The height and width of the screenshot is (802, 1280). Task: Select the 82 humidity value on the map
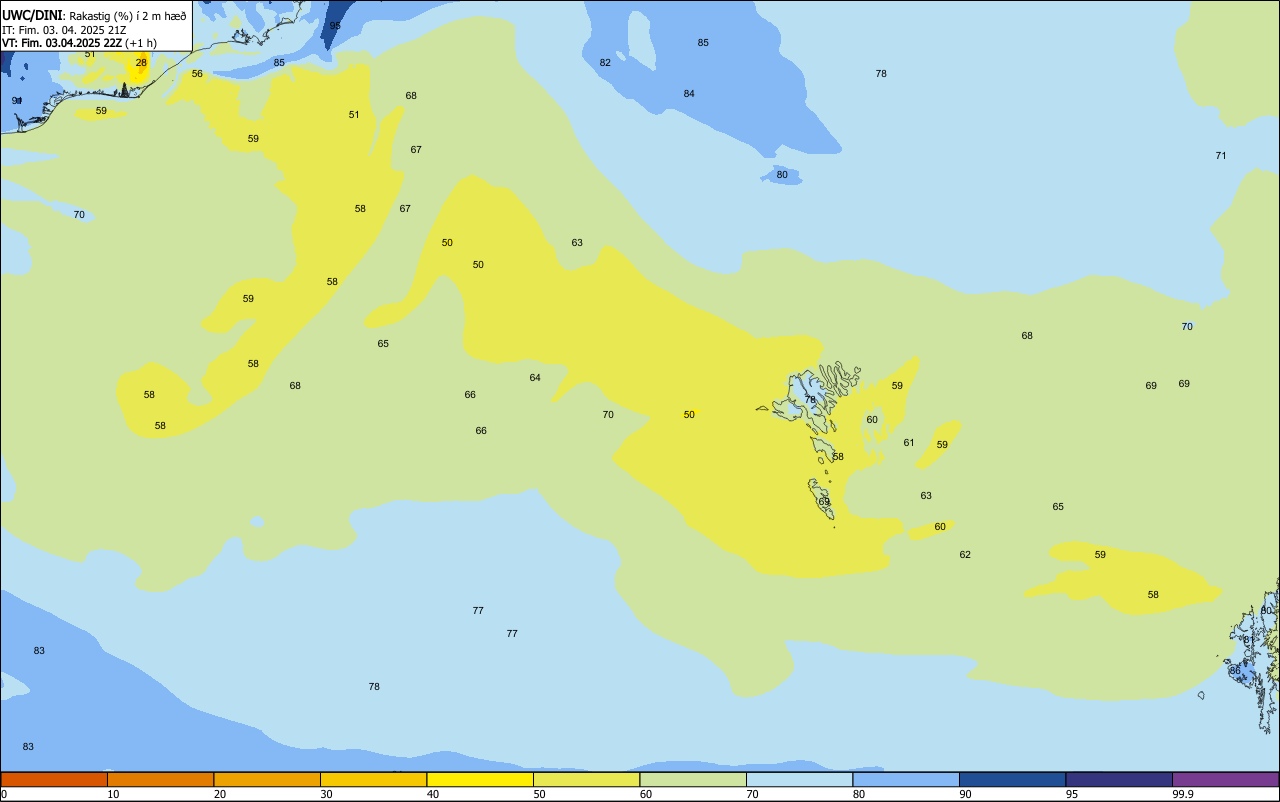point(605,62)
